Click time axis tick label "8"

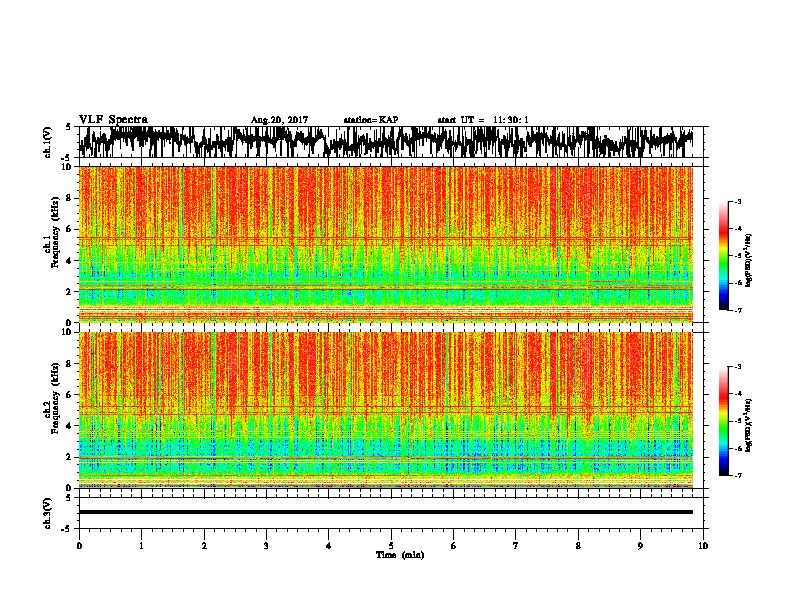click(578, 546)
